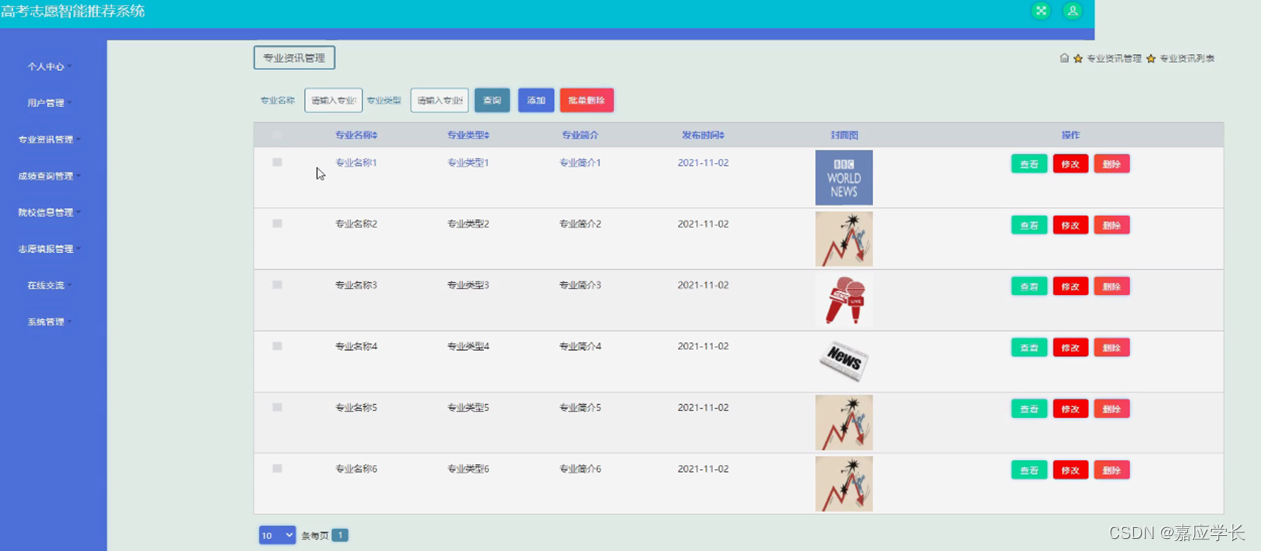Click 删除 for 专业名称4 row
Image resolution: width=1261 pixels, height=551 pixels.
click(x=1112, y=347)
